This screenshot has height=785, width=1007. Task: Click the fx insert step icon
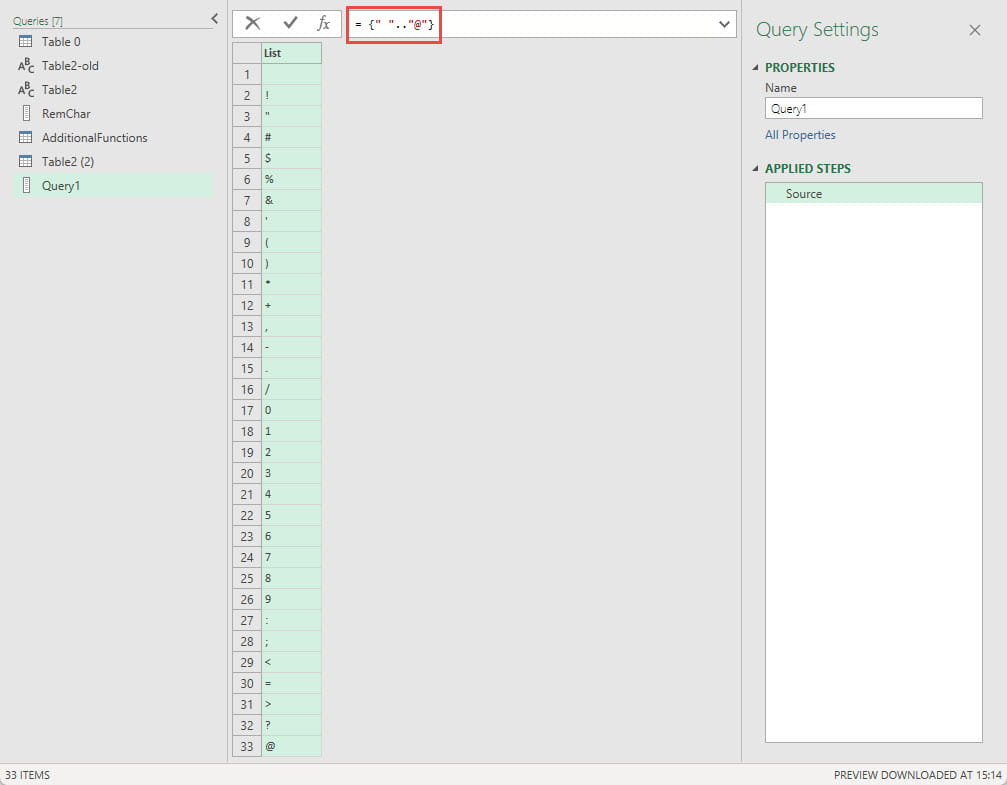323,24
